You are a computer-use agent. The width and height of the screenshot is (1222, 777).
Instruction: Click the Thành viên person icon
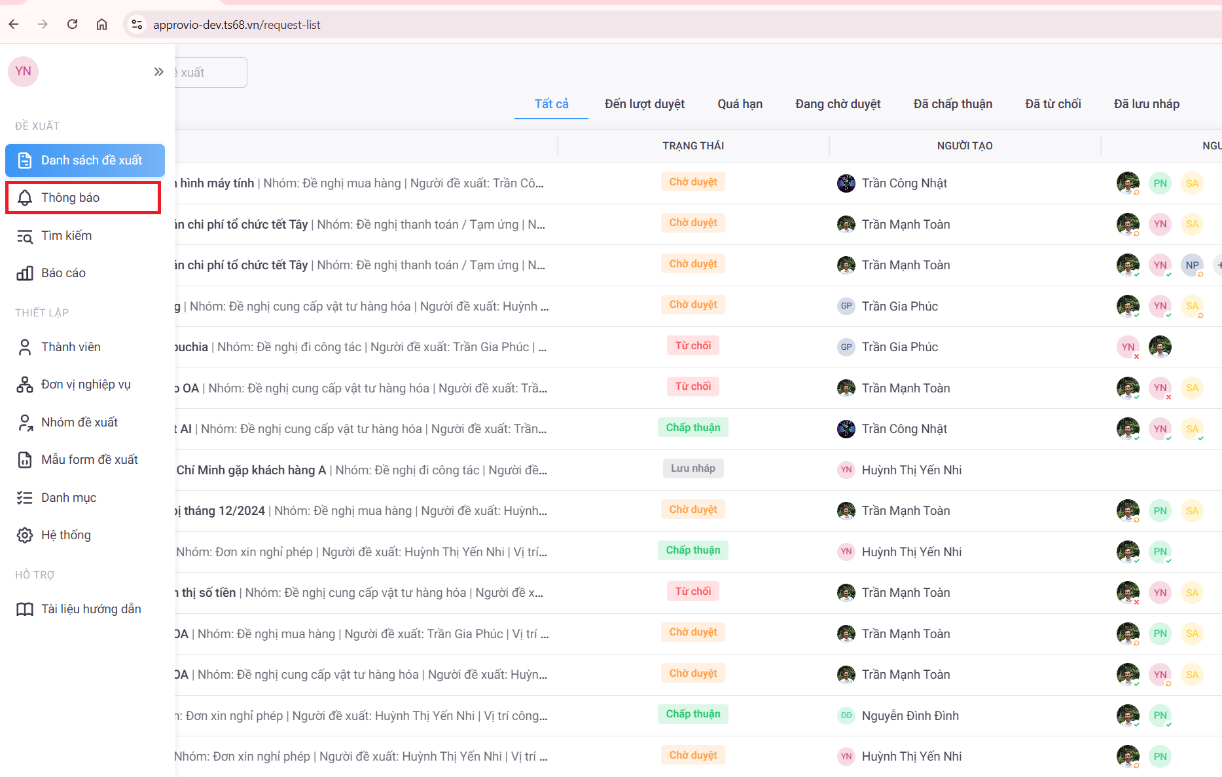pyautogui.click(x=25, y=347)
